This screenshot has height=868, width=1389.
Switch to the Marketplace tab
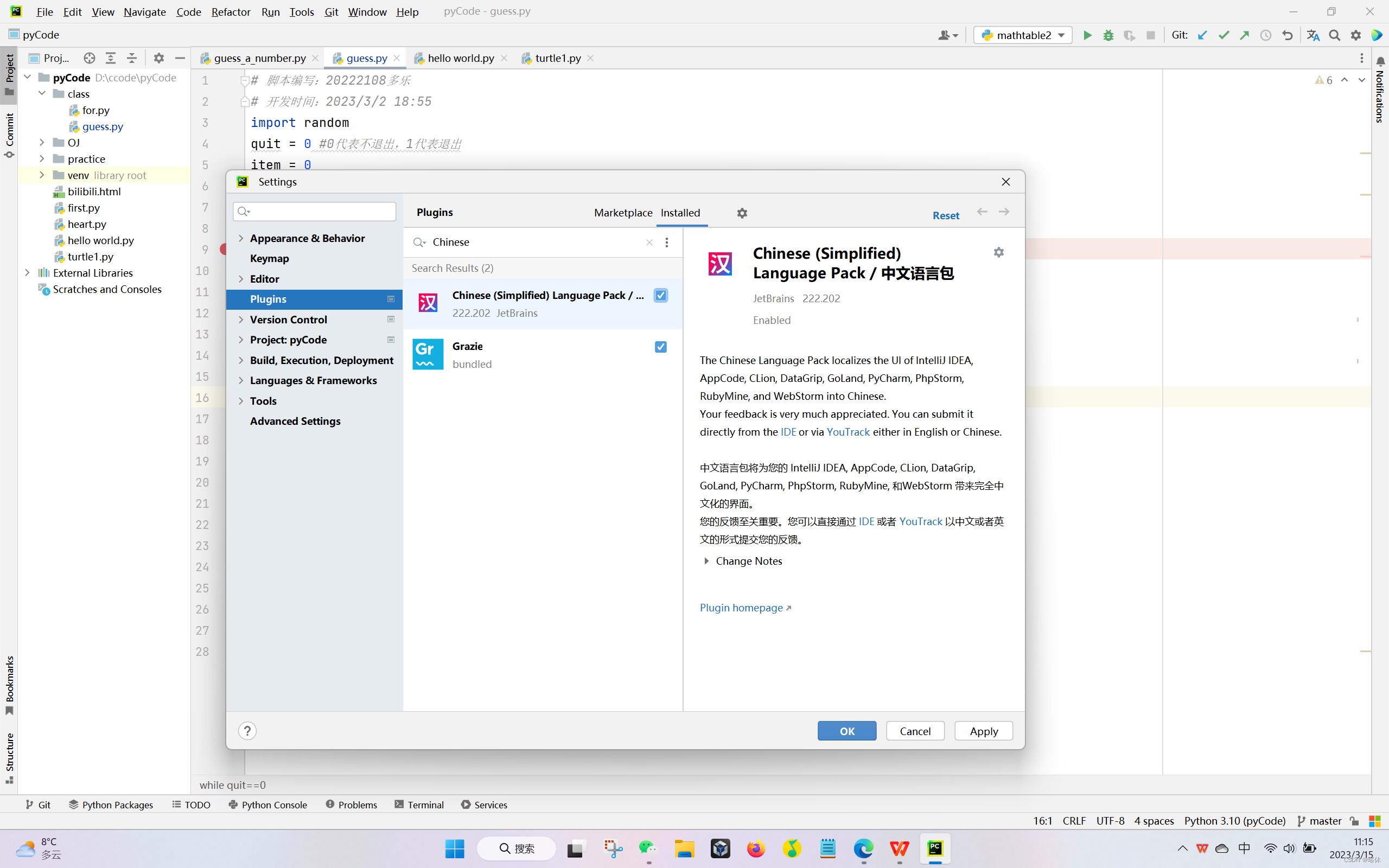(x=623, y=213)
